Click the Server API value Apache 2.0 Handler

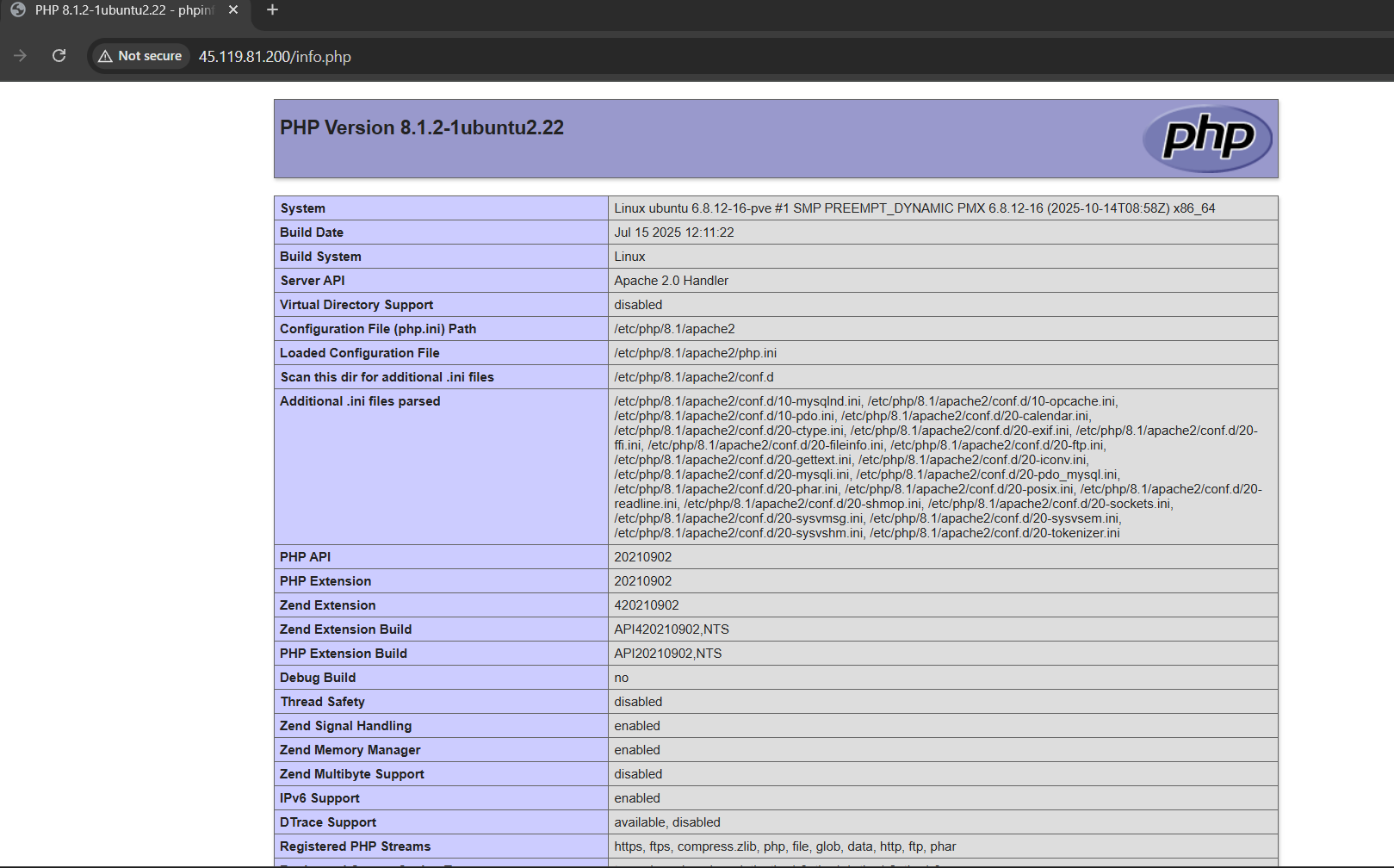(x=671, y=281)
